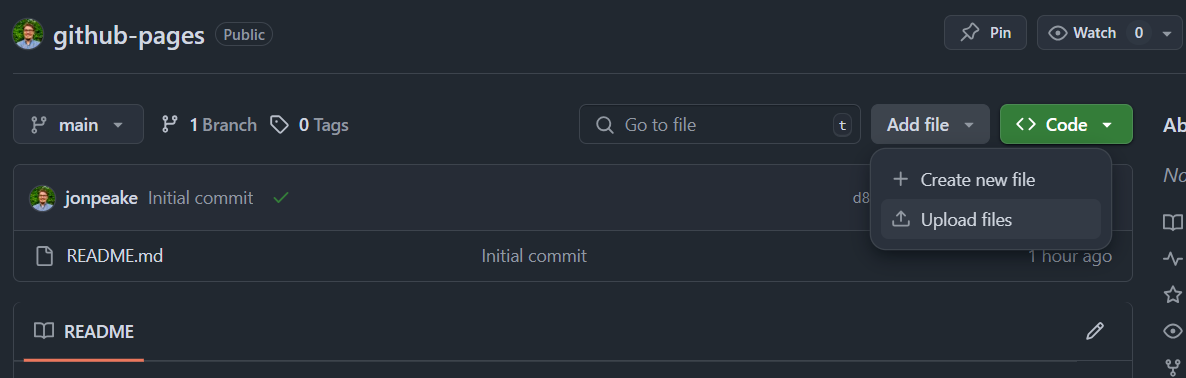The width and height of the screenshot is (1186, 378).
Task: Click the repository owner avatar beside github-pages
Action: click(28, 33)
